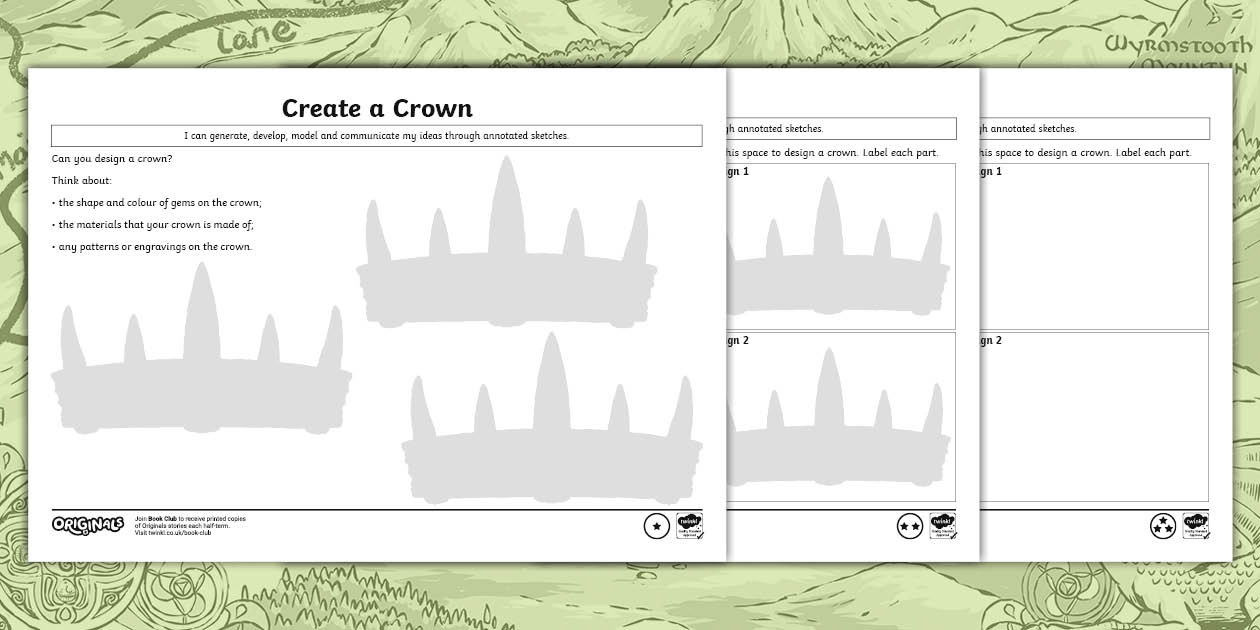Click the Originals logo at bottom left
This screenshot has height=630, width=1260.
coord(88,524)
